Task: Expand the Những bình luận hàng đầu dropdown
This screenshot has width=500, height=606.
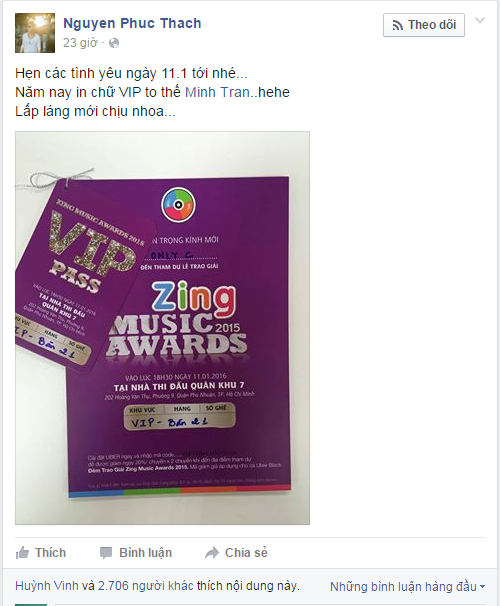Action: click(407, 587)
